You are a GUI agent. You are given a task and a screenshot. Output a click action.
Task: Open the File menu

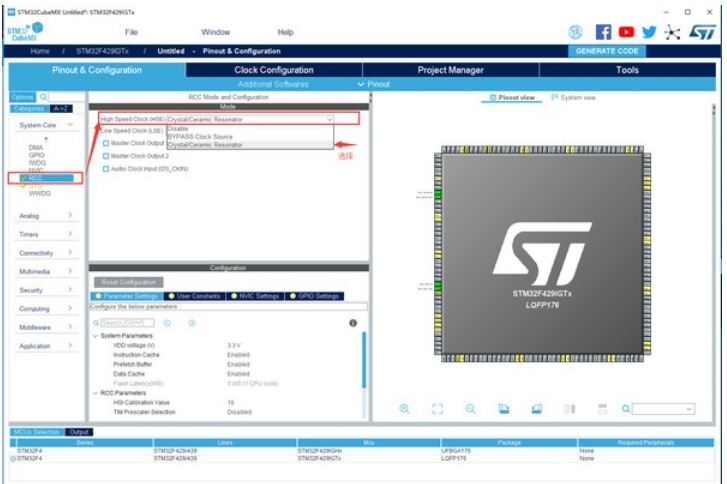pos(131,32)
